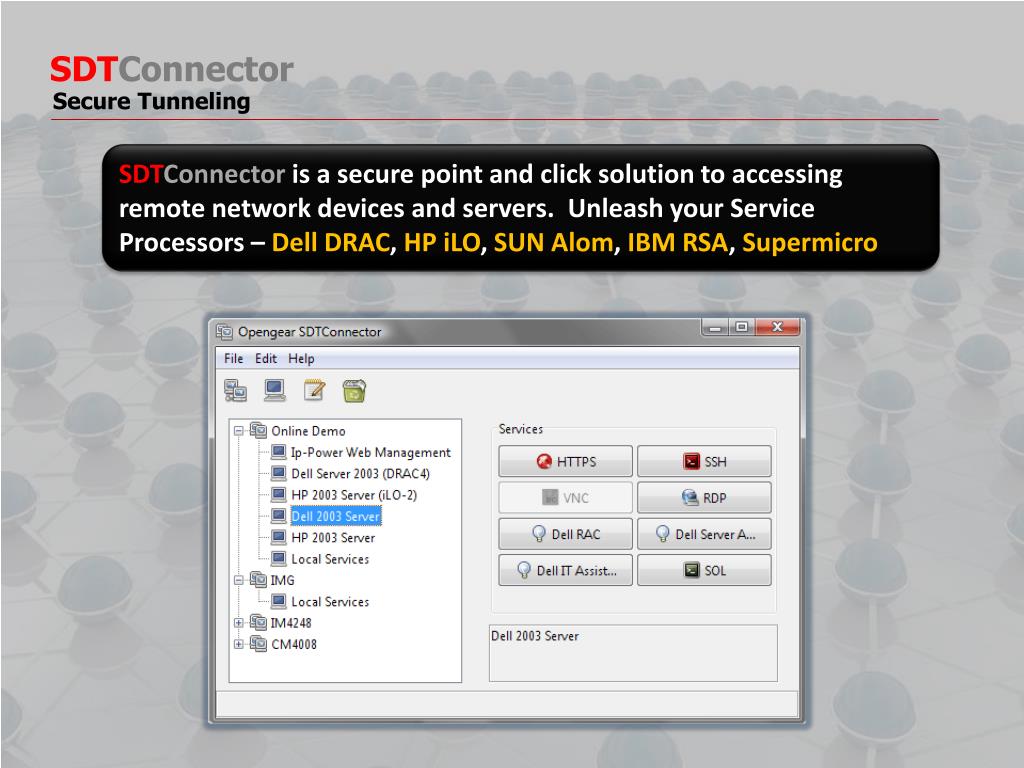Click the CM4008 gateway icon
This screenshot has height=768, width=1024.
(259, 644)
